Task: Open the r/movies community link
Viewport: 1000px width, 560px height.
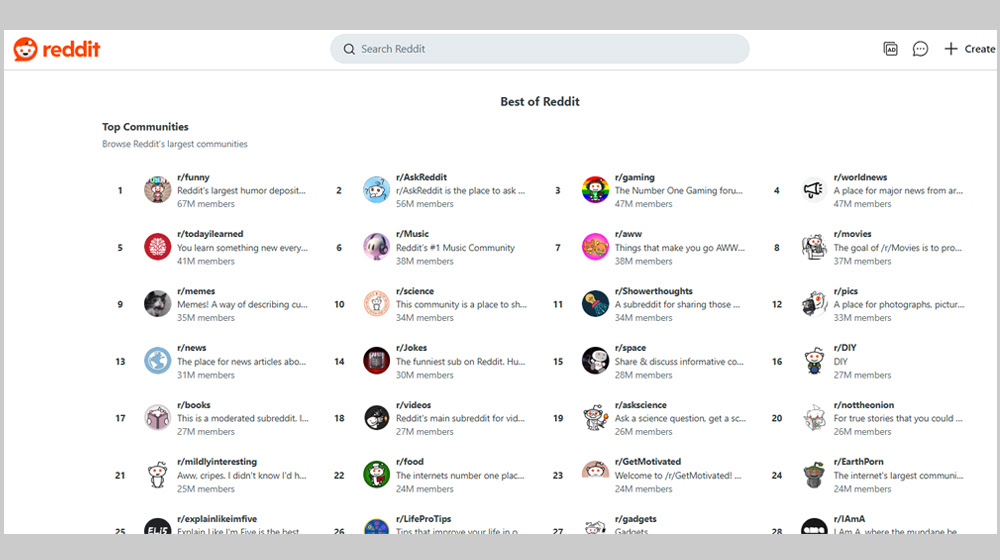Action: [x=852, y=234]
